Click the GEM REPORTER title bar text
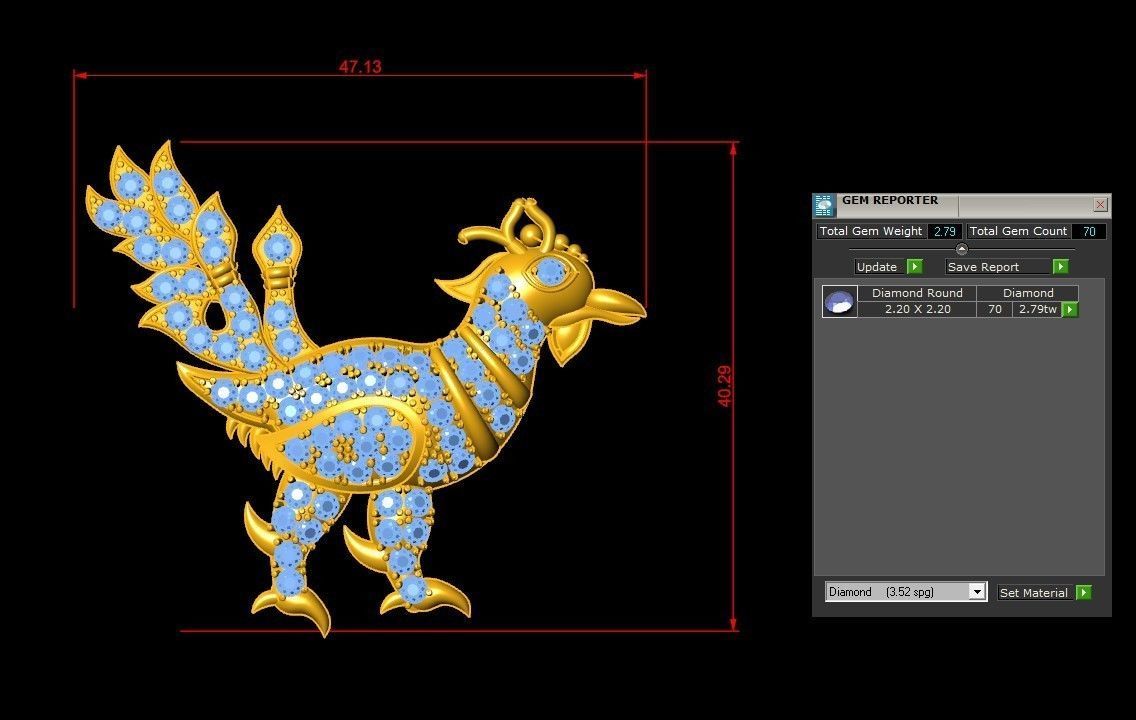This screenshot has height=720, width=1136. coord(890,200)
